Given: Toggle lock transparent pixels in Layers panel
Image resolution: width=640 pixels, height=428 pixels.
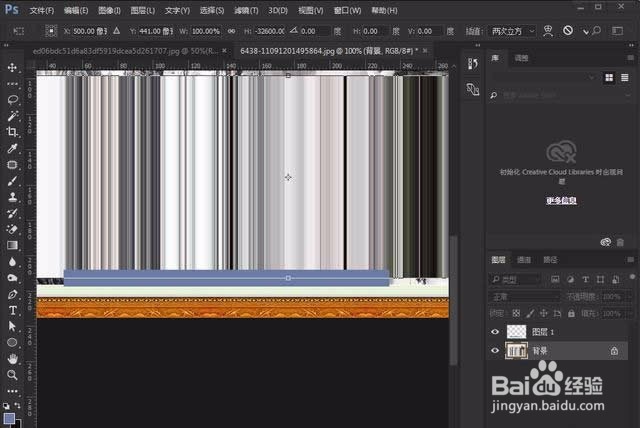Looking at the screenshot, I should click(516, 313).
